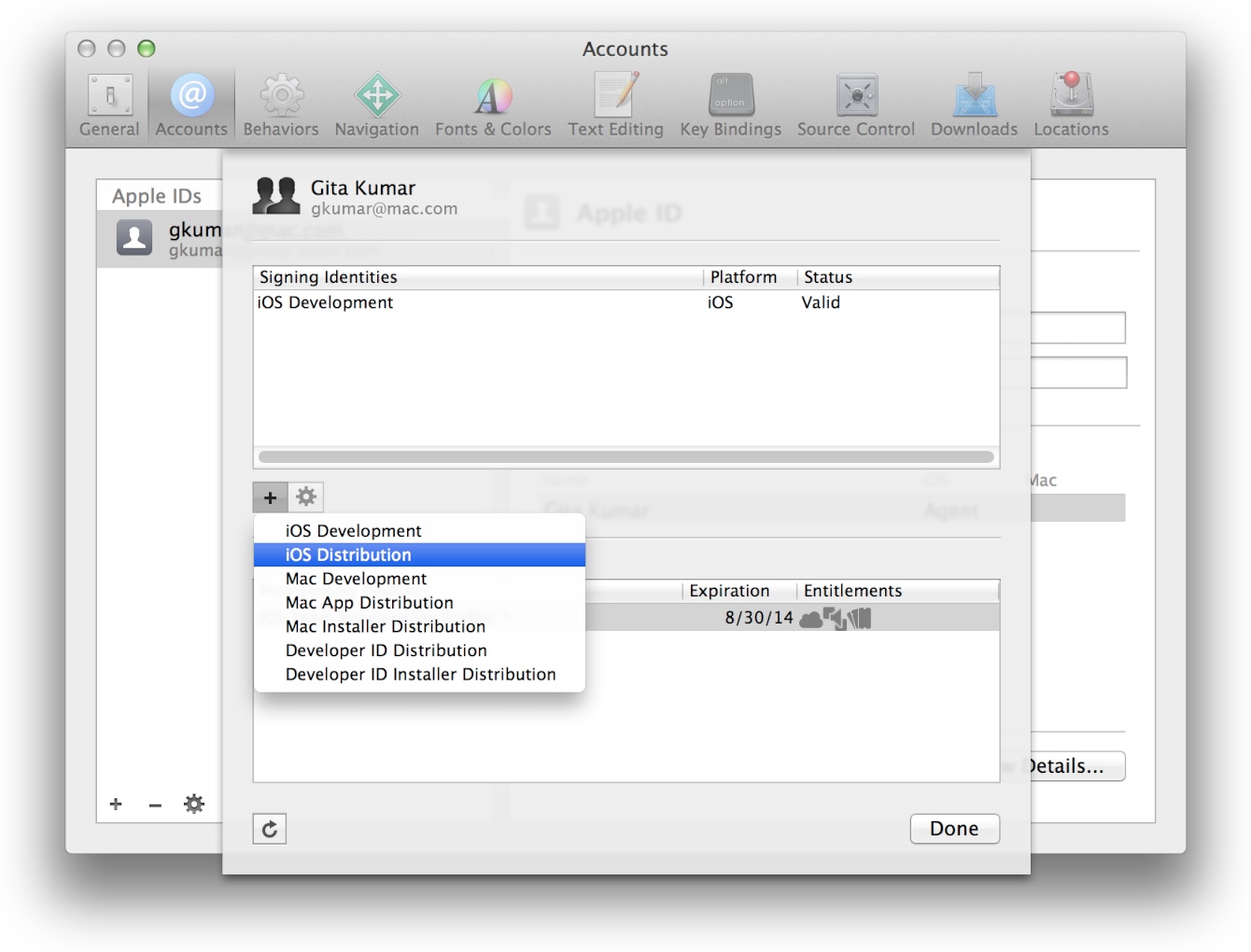Open the Behaviors preferences pane
The height and width of the screenshot is (952, 1251).
point(281,106)
